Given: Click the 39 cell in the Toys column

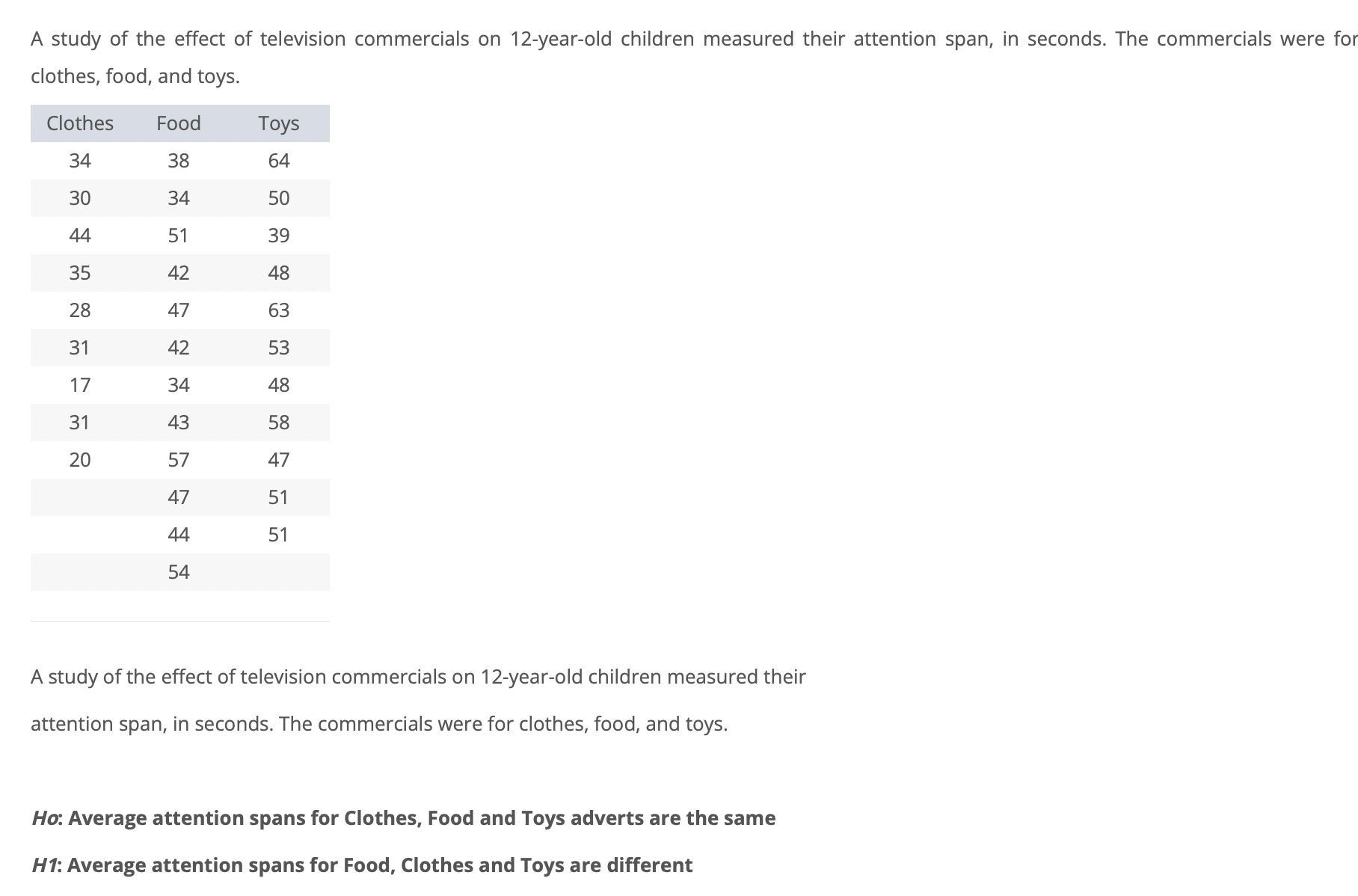Looking at the screenshot, I should (278, 236).
